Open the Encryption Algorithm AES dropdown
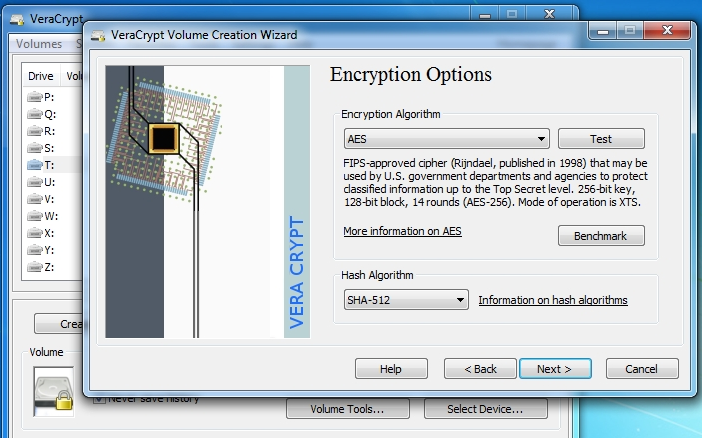The width and height of the screenshot is (702, 438). point(447,139)
